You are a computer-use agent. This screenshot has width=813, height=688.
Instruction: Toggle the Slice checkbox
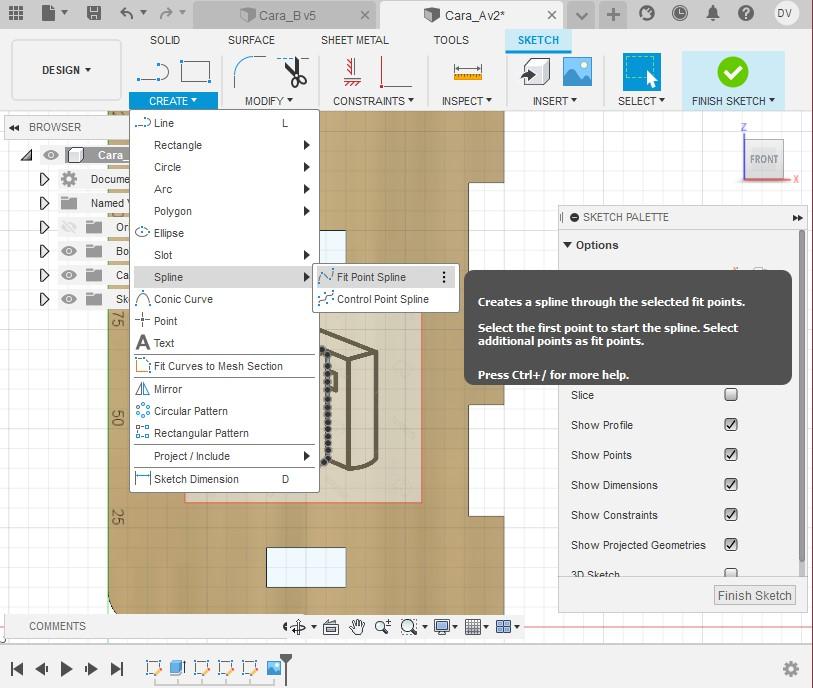(x=731, y=395)
